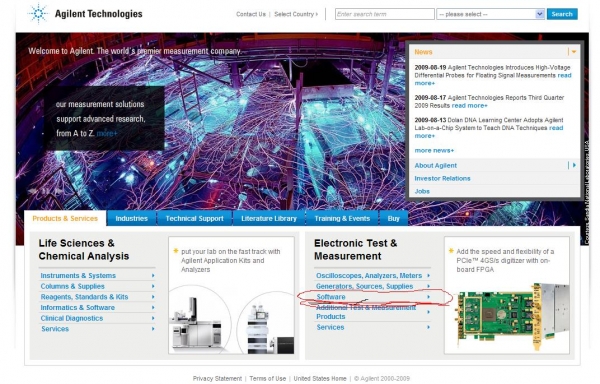Viewport: 600px width, 384px height.
Task: Open the Privacy Statement link
Action: click(x=217, y=378)
